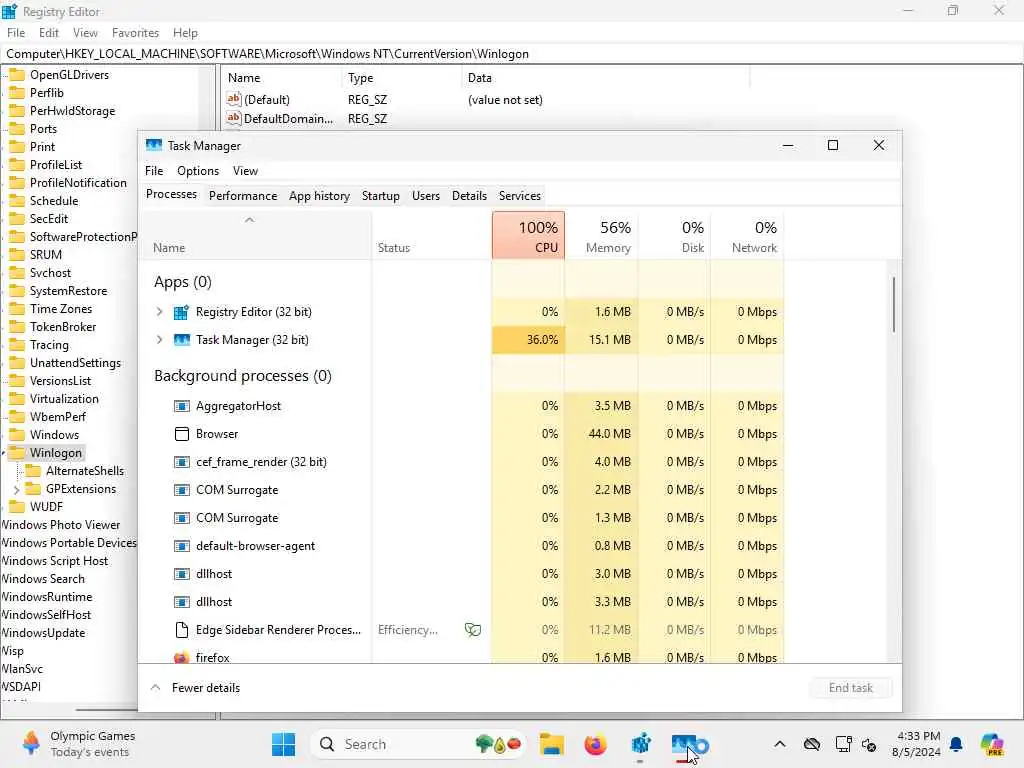Viewport: 1024px width, 768px height.
Task: Click the GPExtensions folder icon
Action: coord(33,488)
